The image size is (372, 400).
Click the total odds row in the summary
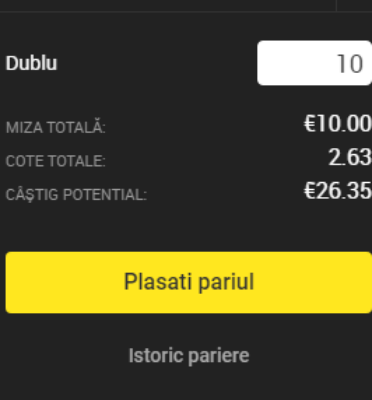point(189,158)
